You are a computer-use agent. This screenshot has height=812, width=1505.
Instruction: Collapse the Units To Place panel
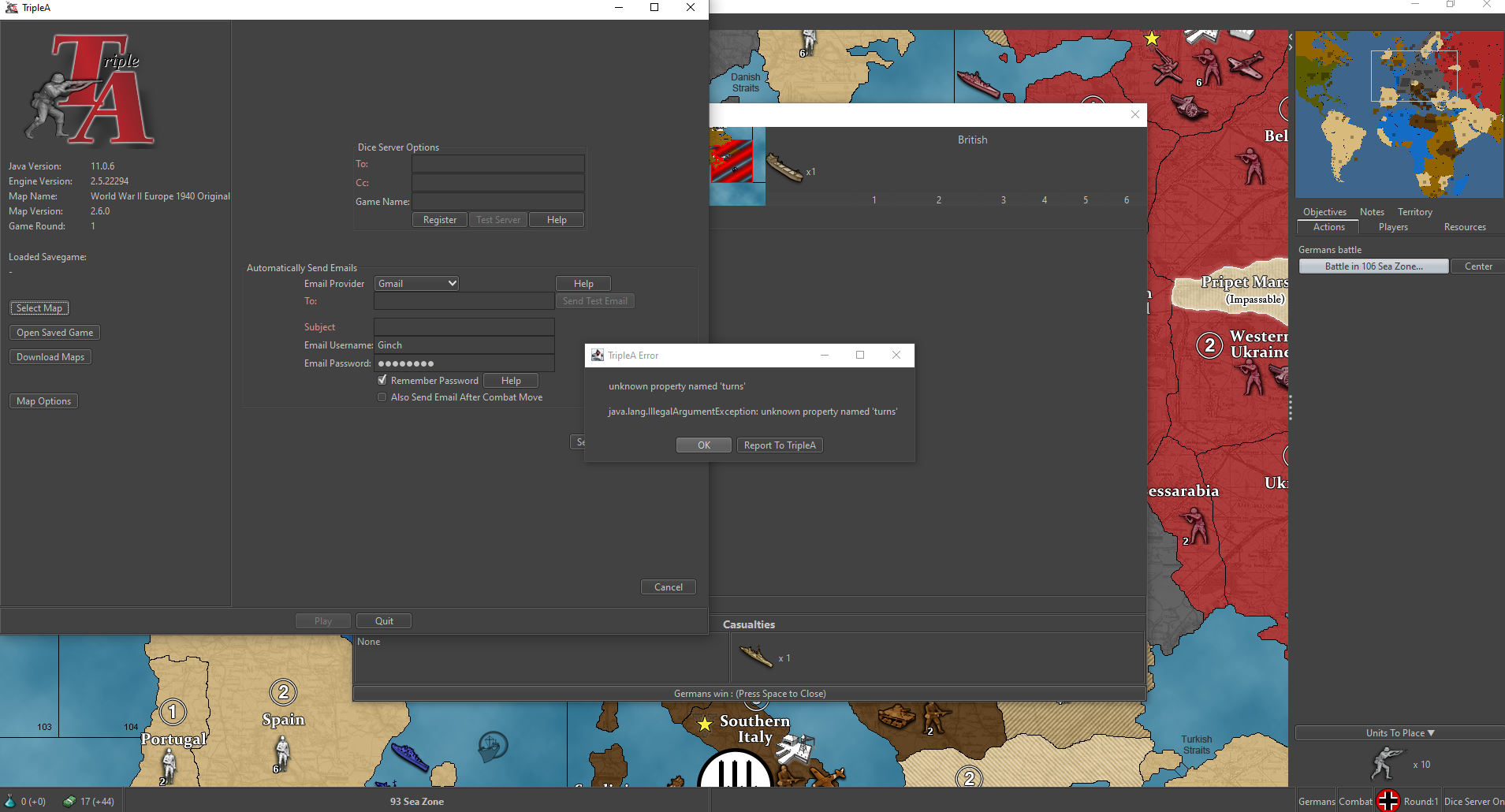pos(1400,733)
